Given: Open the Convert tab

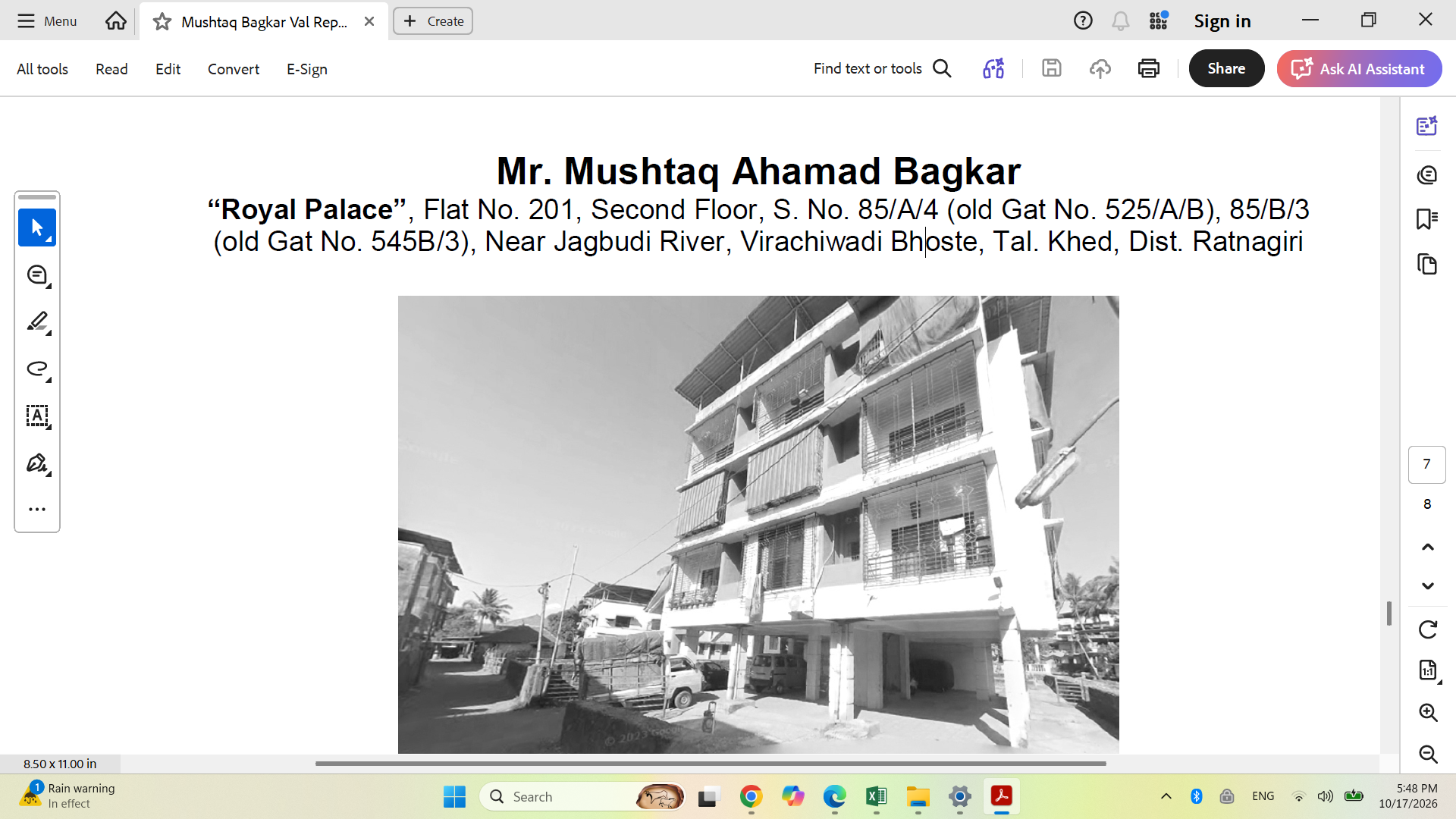Looking at the screenshot, I should coord(234,69).
